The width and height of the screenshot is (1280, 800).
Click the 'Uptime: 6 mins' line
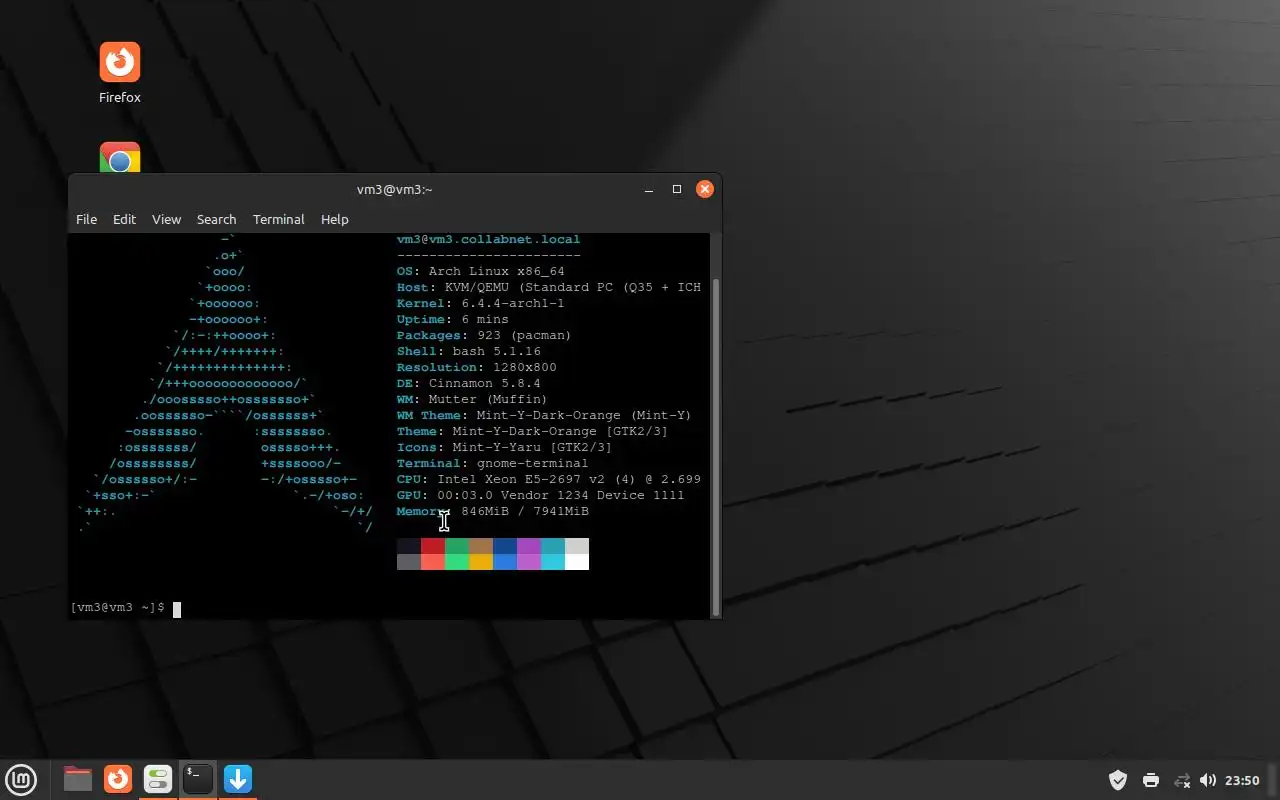(453, 319)
